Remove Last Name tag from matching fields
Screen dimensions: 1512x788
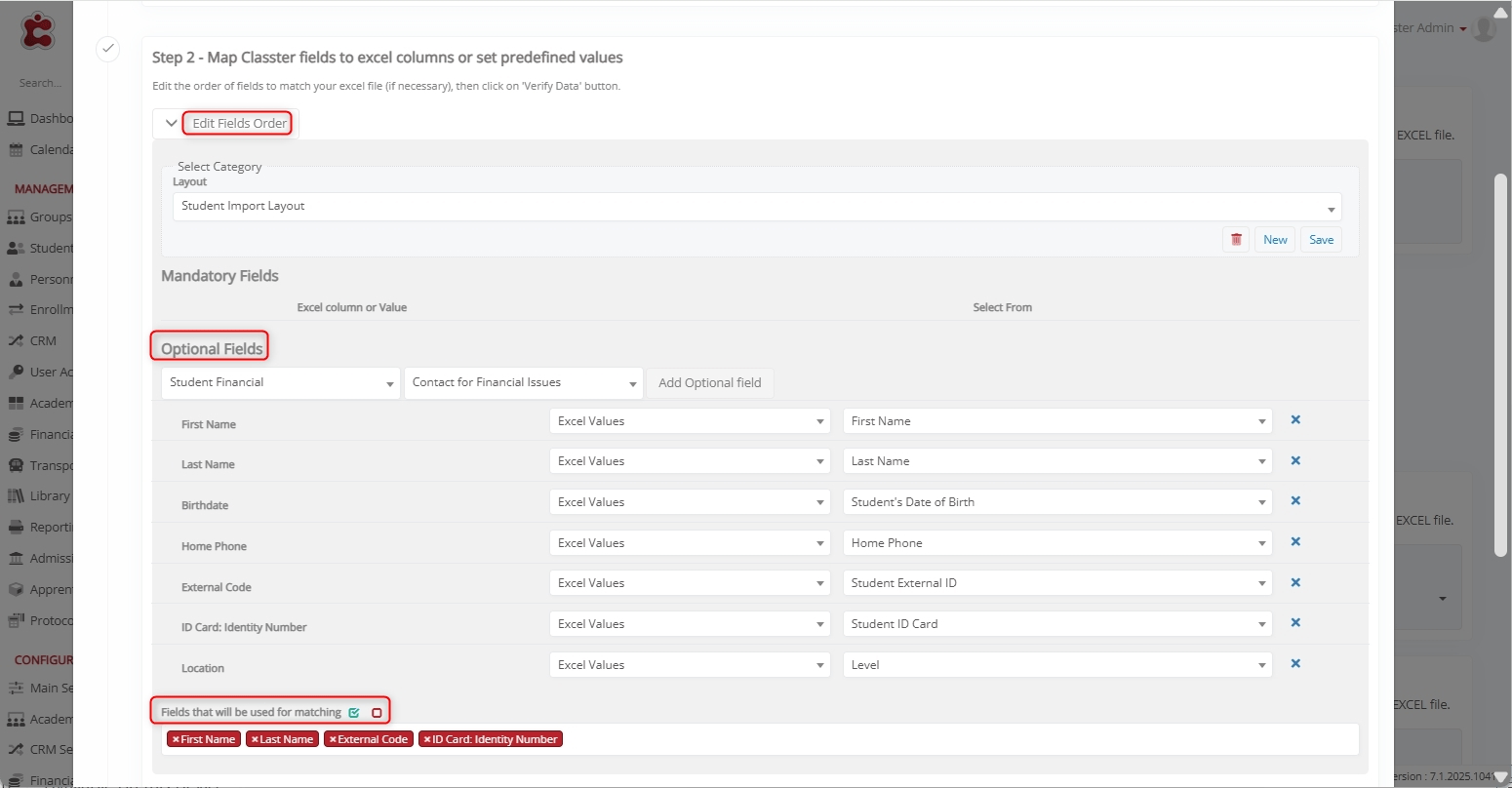255,740
